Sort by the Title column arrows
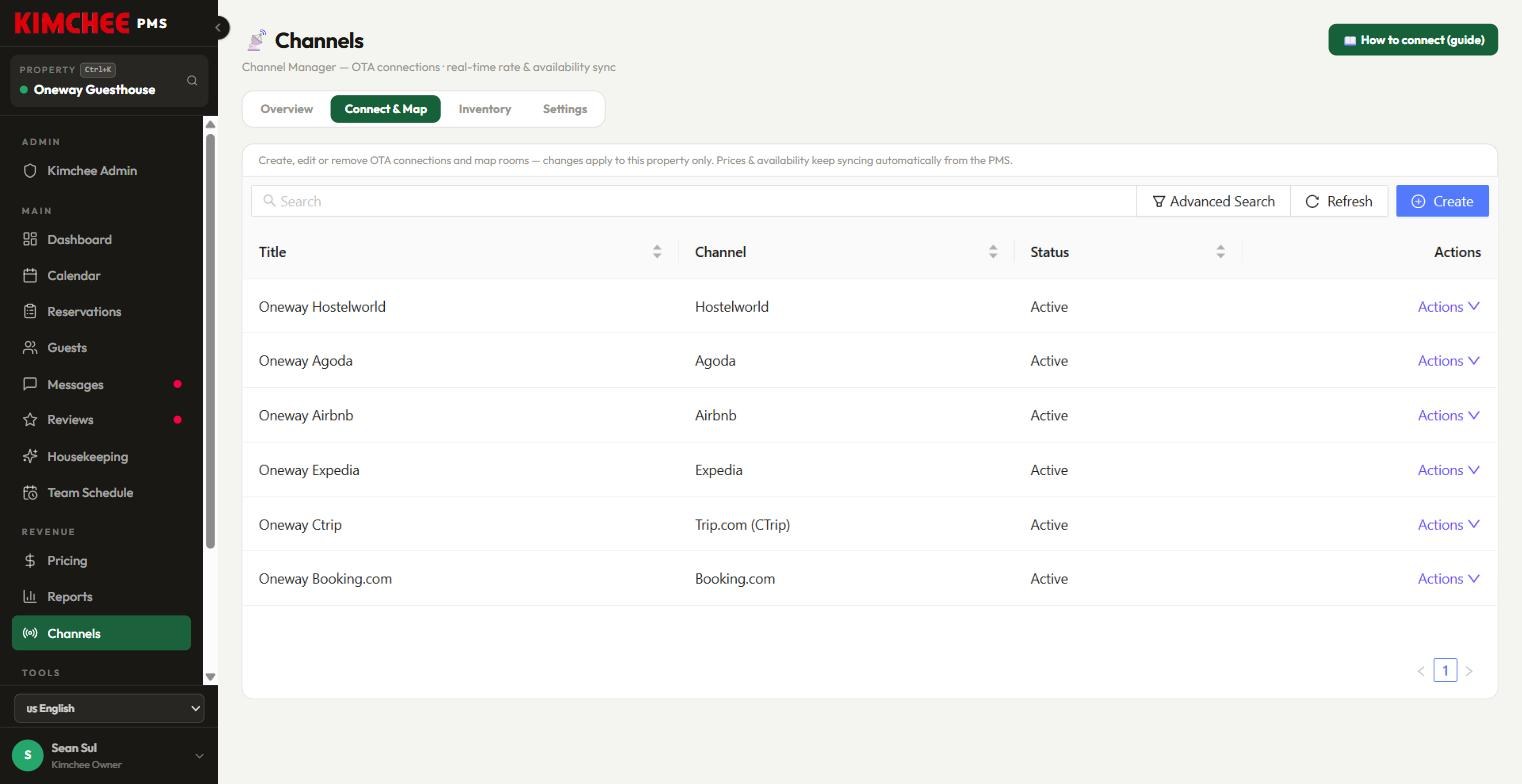Screen dimensions: 1522x784 coord(657,252)
